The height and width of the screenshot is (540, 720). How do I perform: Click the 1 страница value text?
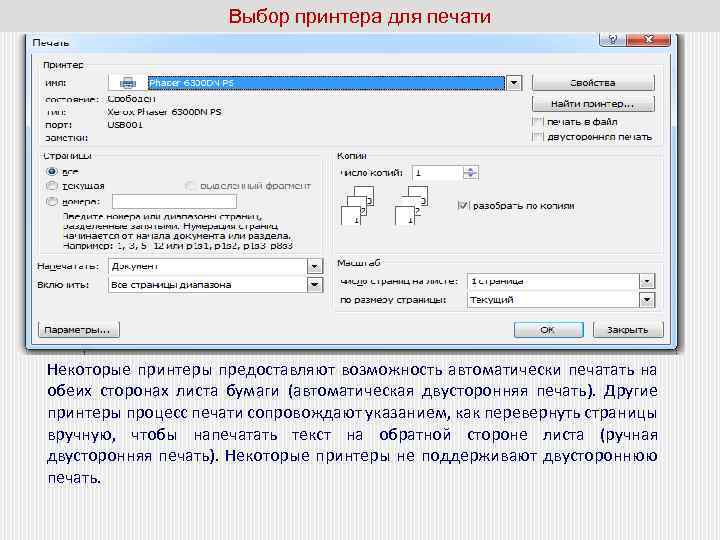497,281
